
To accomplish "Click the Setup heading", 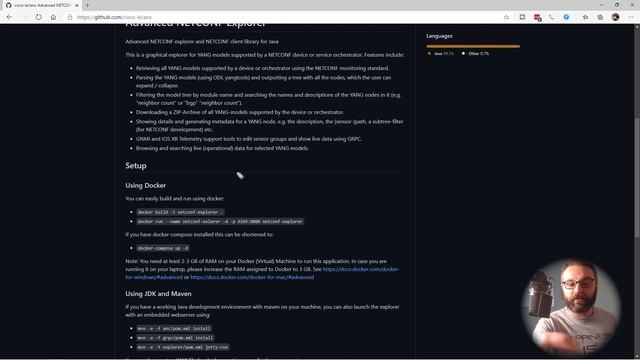I will (x=136, y=166).
